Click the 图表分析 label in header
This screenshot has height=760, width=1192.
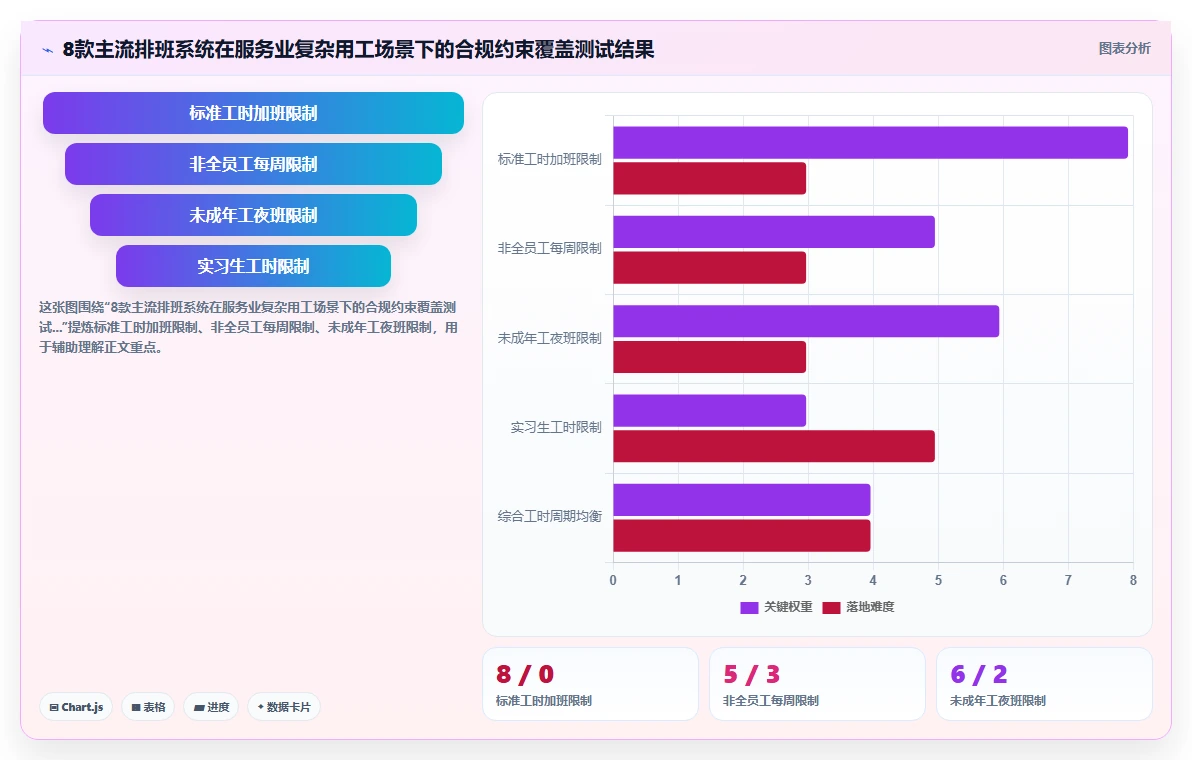1124,49
